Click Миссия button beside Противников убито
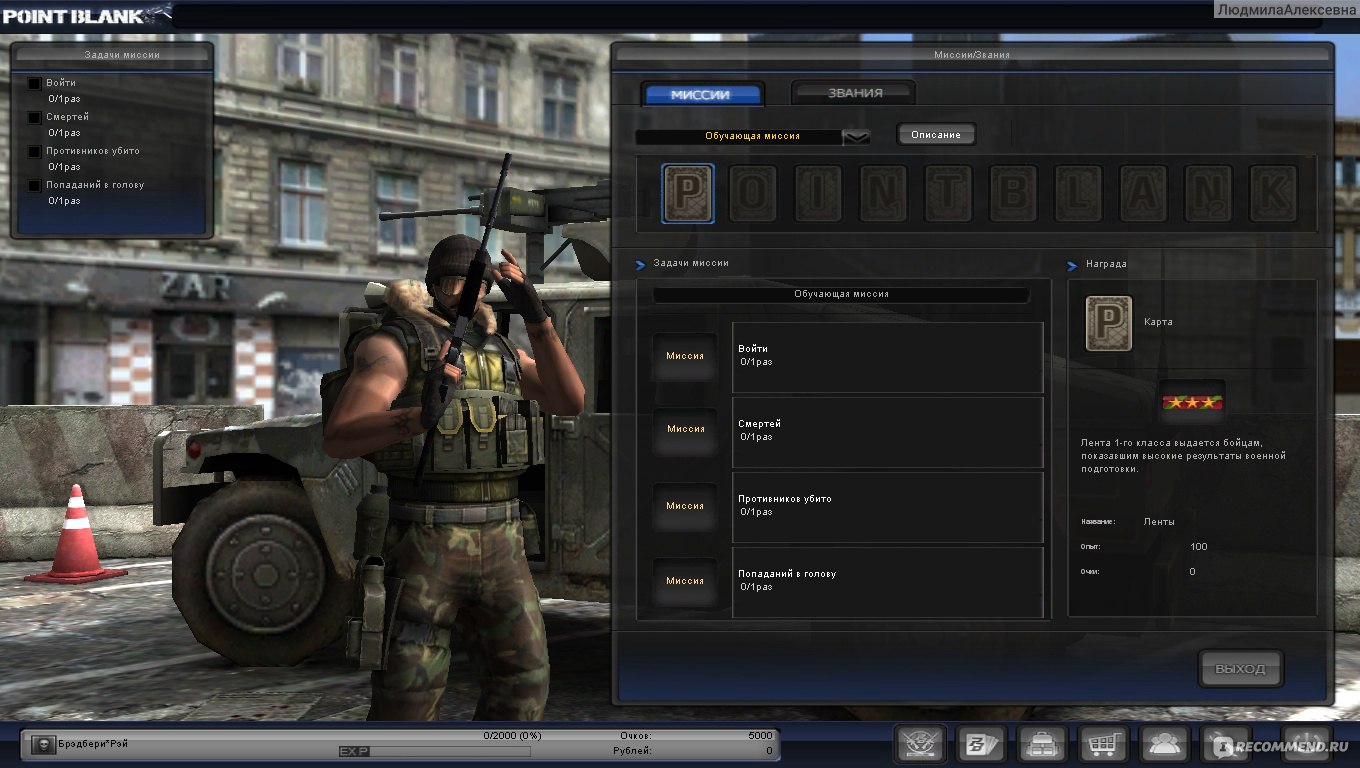1360x768 pixels. pos(685,506)
